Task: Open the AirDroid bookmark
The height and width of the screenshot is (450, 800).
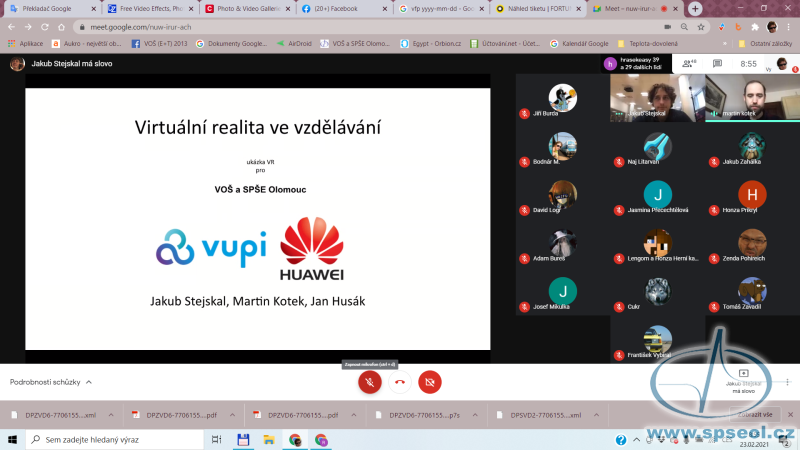Action: point(294,44)
